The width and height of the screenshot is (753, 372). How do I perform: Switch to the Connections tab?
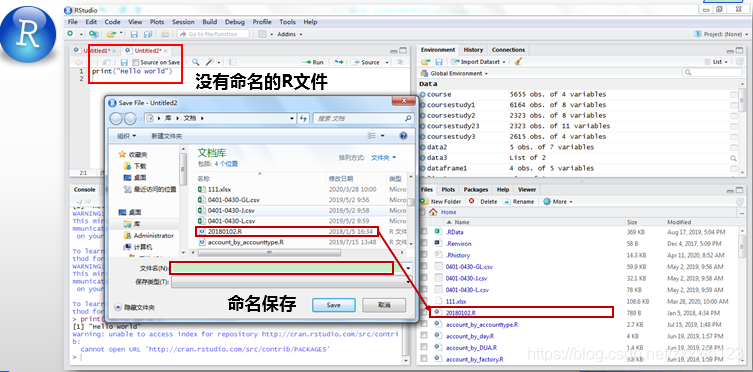[509, 50]
